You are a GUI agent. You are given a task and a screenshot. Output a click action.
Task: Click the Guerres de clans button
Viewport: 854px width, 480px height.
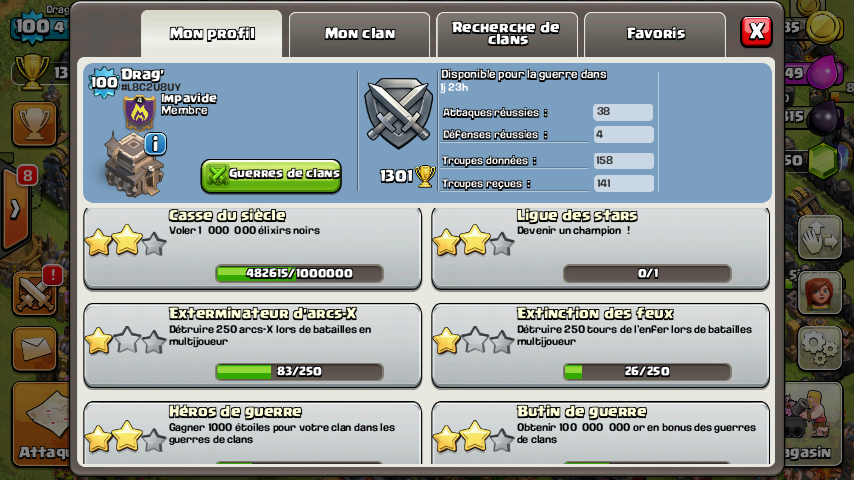click(x=271, y=175)
